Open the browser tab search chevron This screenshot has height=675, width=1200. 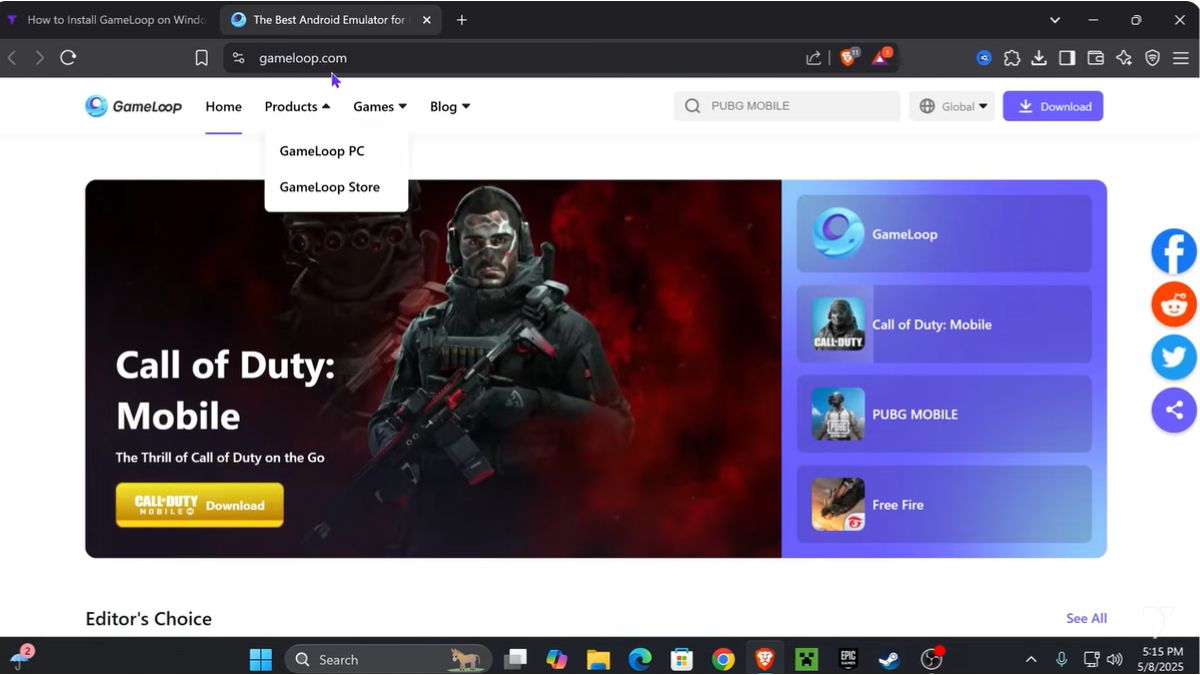(x=1055, y=20)
